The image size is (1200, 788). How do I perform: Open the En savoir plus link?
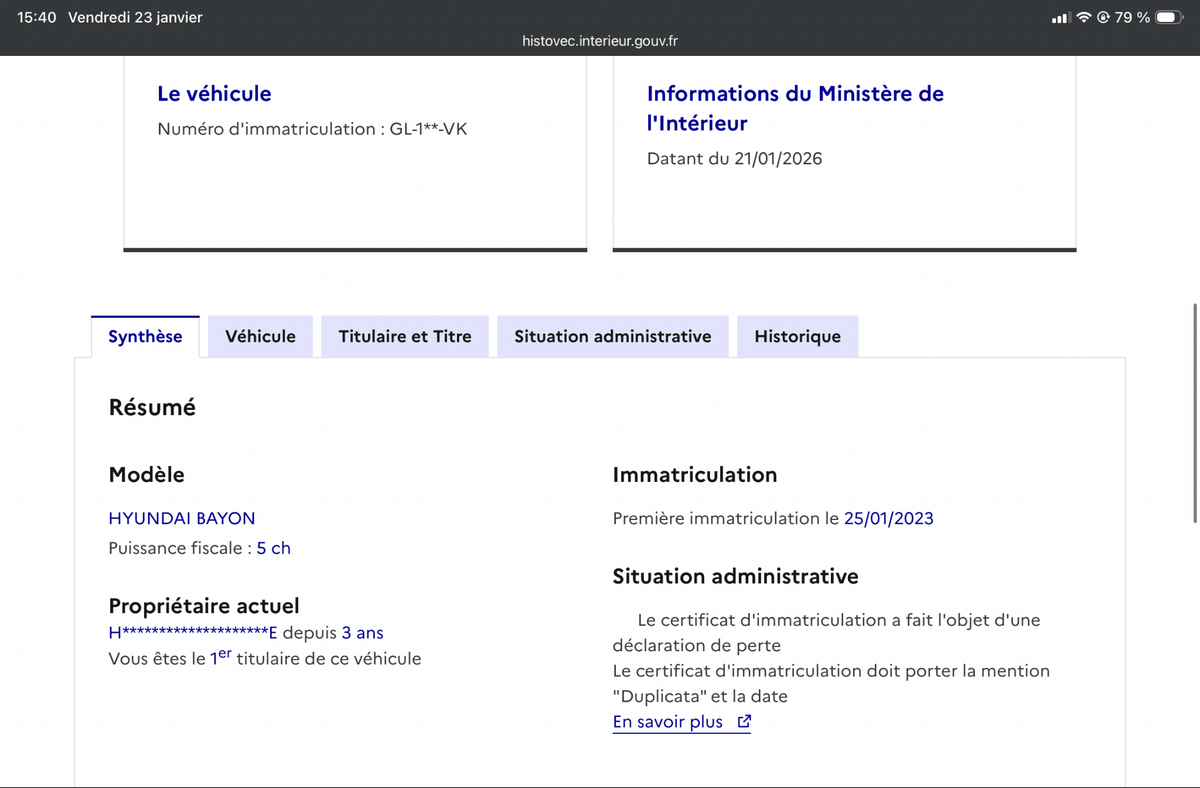(x=668, y=722)
